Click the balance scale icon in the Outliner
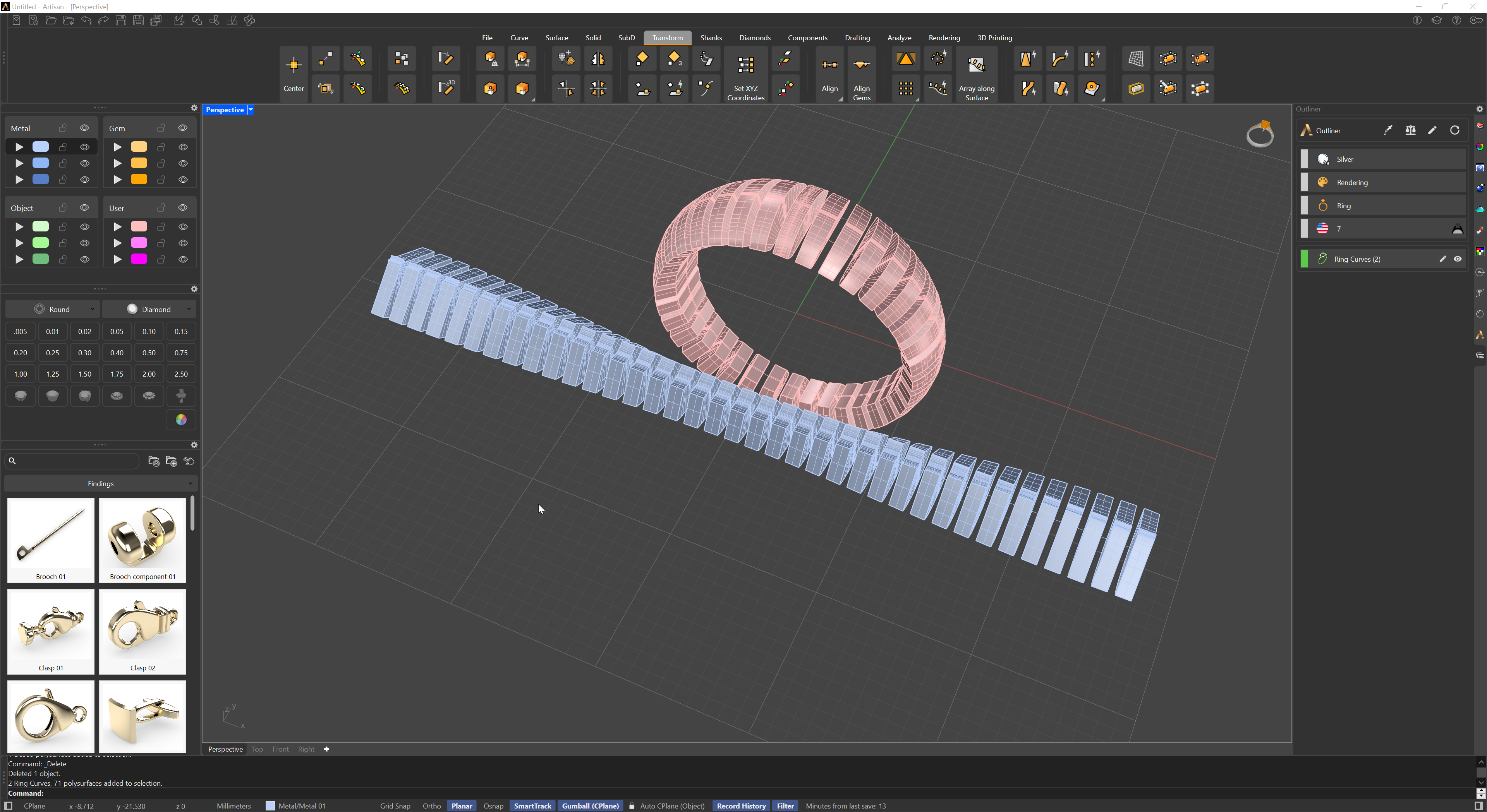 1410,130
